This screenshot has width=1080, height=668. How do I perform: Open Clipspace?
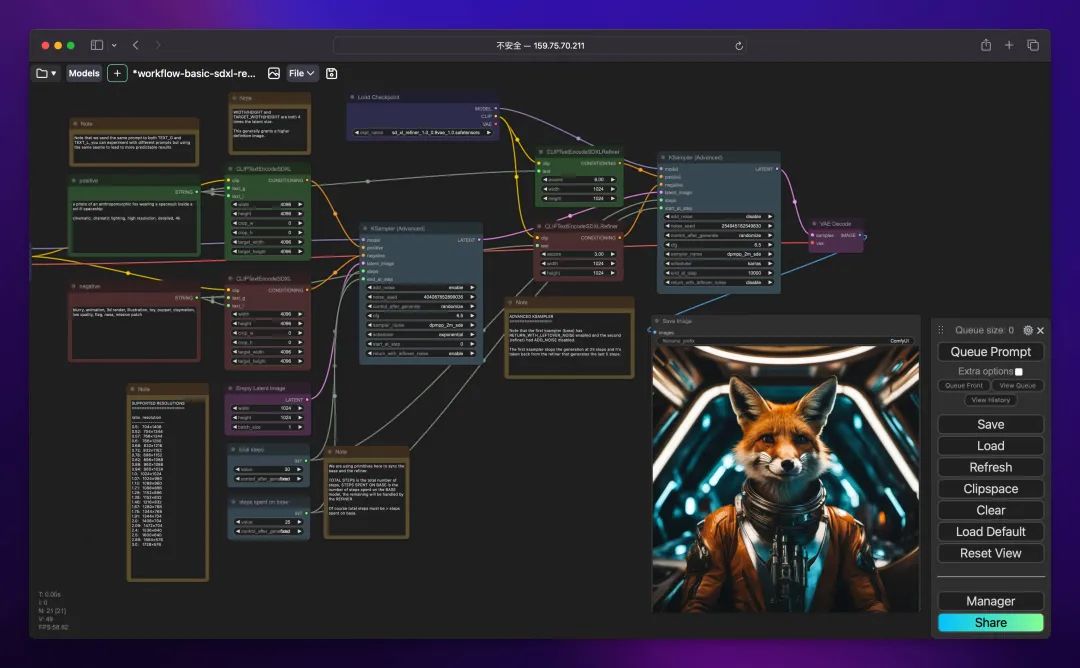[x=990, y=489]
